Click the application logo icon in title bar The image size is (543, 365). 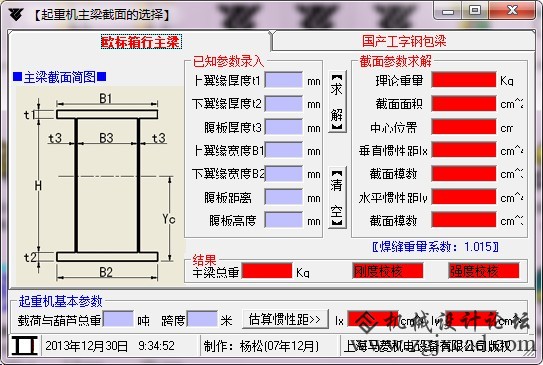click(16, 14)
